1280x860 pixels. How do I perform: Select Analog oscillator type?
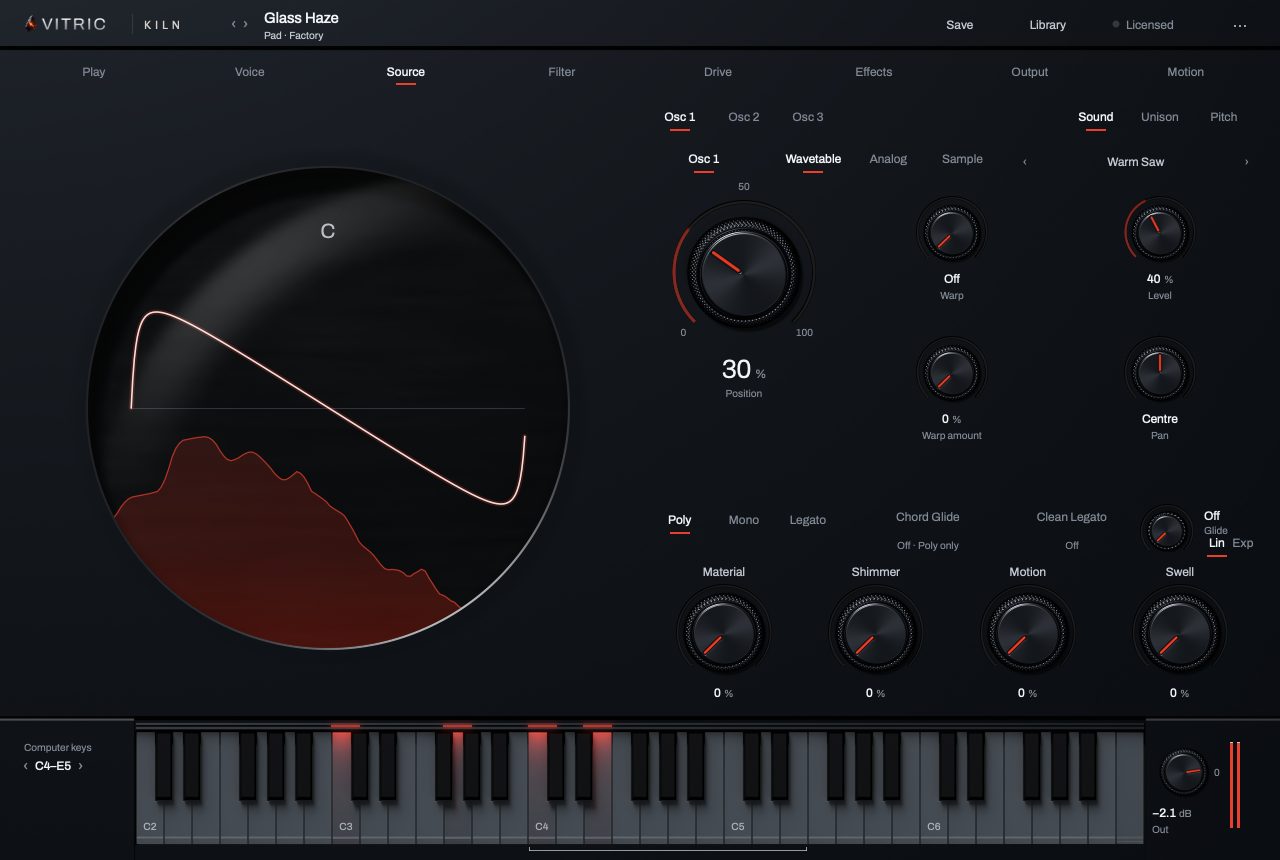click(x=888, y=159)
